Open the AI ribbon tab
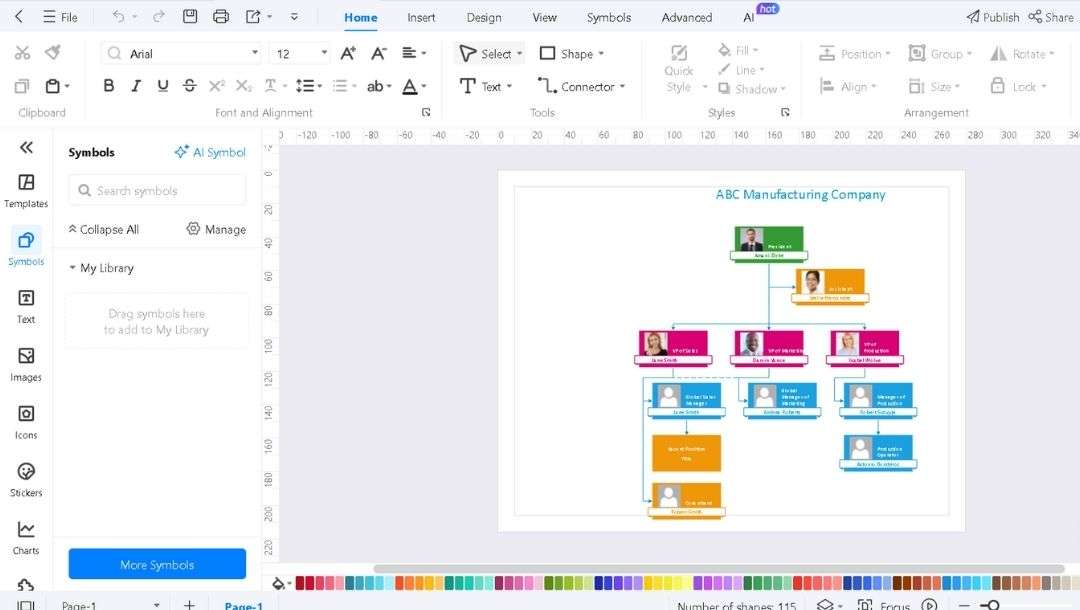This screenshot has width=1080, height=610. coord(748,17)
